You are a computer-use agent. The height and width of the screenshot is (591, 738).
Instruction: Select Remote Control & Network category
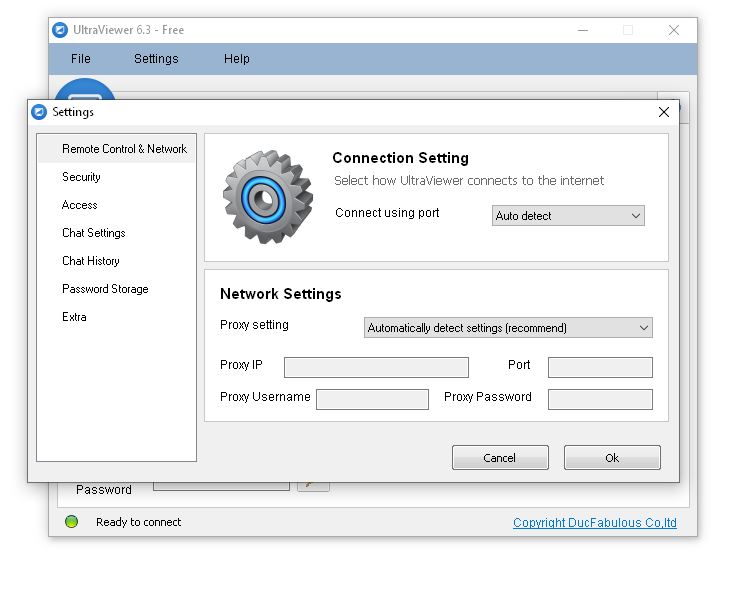pyautogui.click(x=116, y=149)
